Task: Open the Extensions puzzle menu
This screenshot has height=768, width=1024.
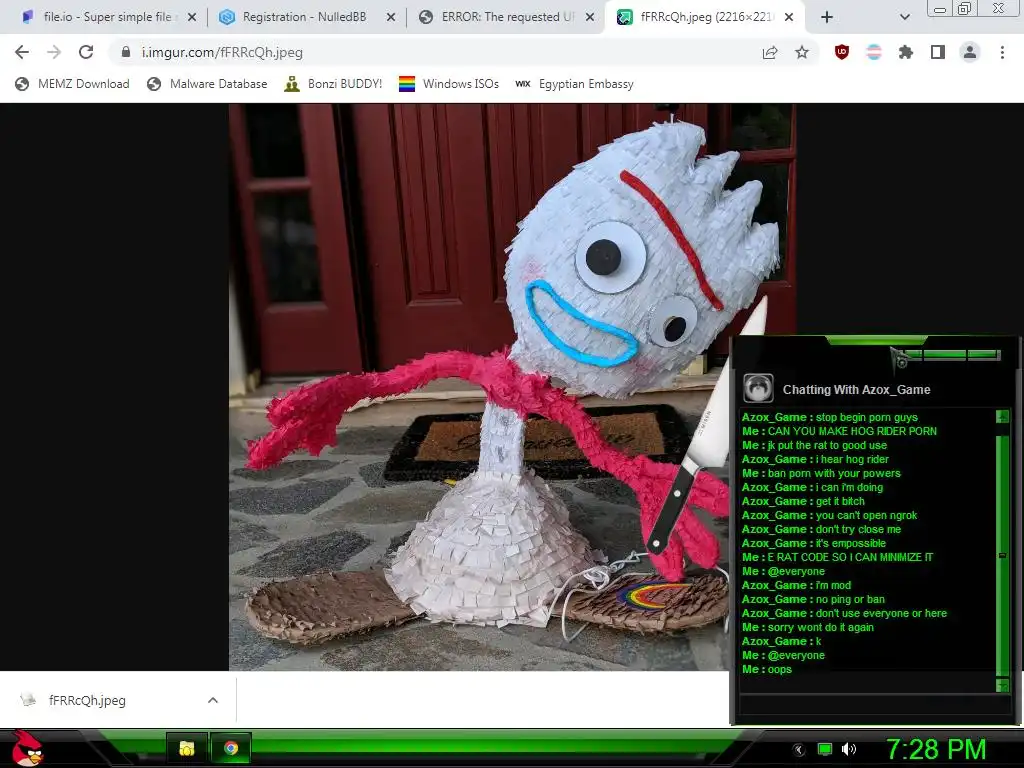Action: pyautogui.click(x=906, y=52)
